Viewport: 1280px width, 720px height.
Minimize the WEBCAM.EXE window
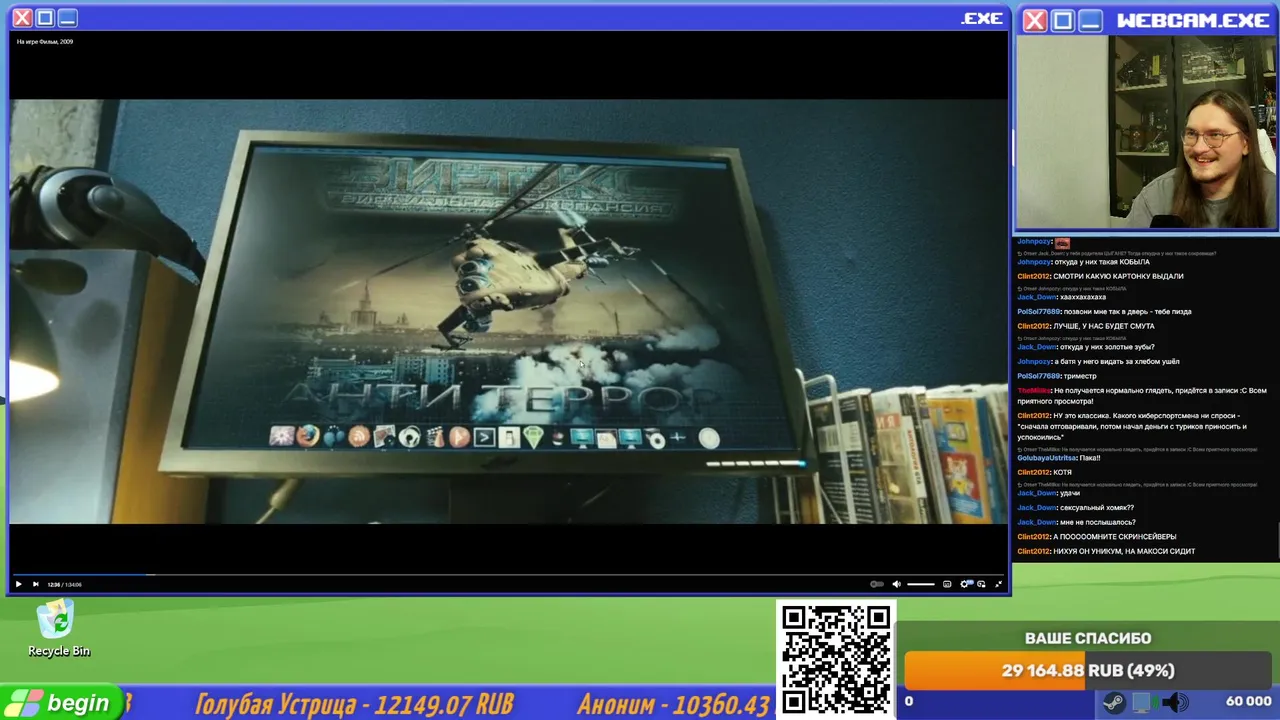click(x=1091, y=21)
